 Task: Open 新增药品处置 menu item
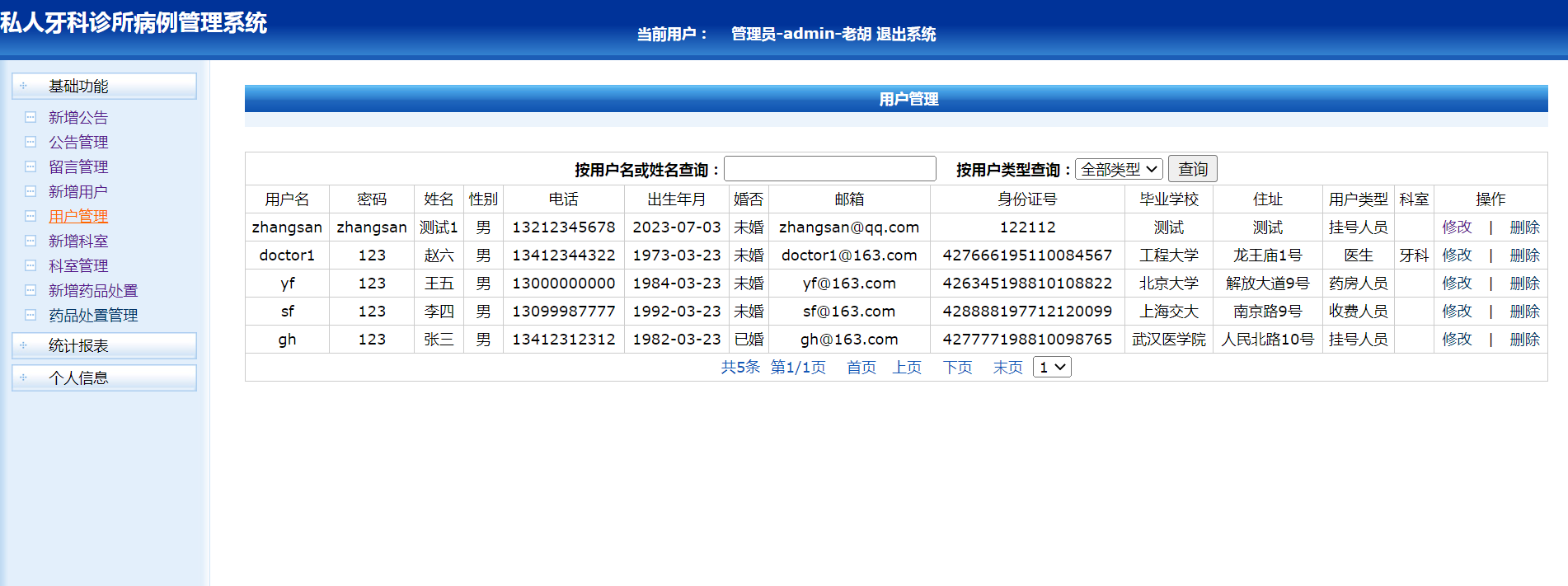pos(93,290)
